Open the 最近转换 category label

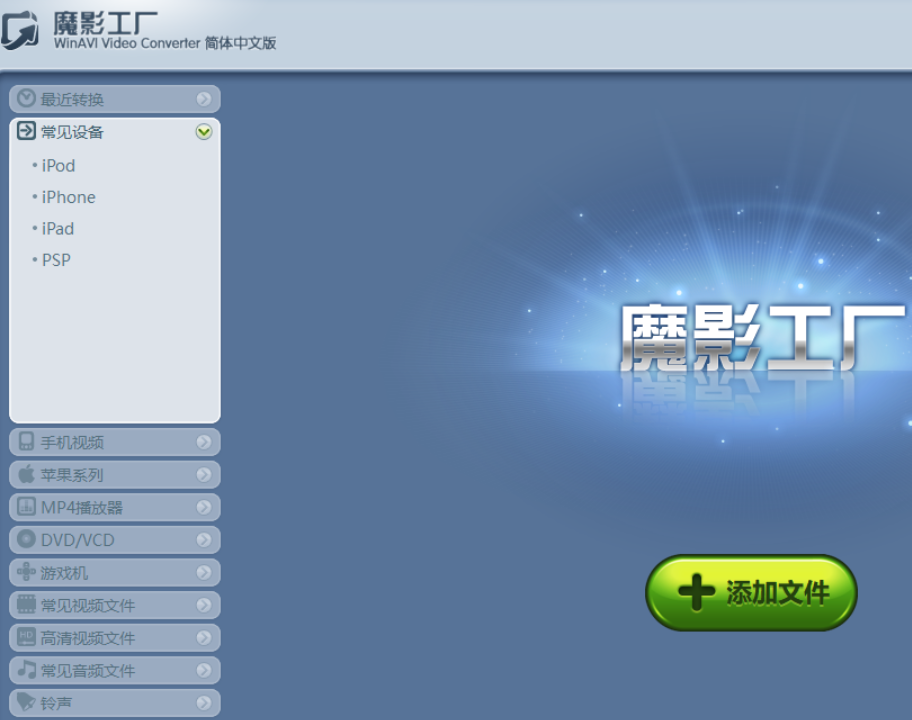click(72, 99)
